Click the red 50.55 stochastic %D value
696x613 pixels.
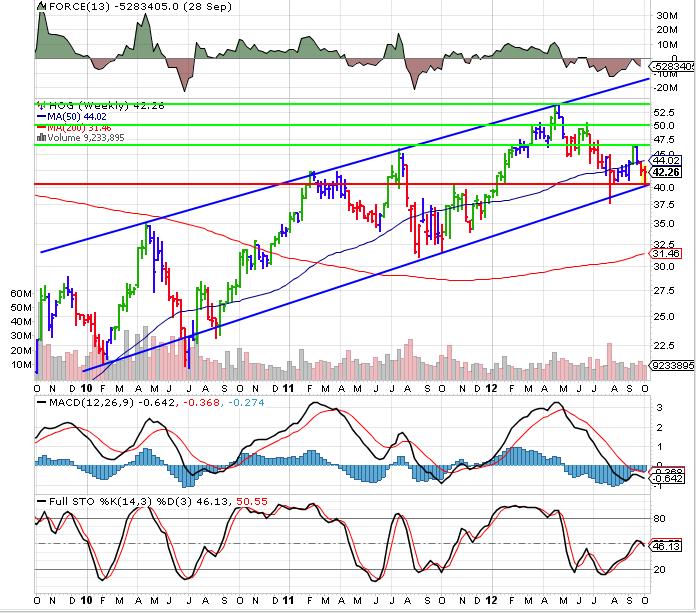pyautogui.click(x=252, y=502)
